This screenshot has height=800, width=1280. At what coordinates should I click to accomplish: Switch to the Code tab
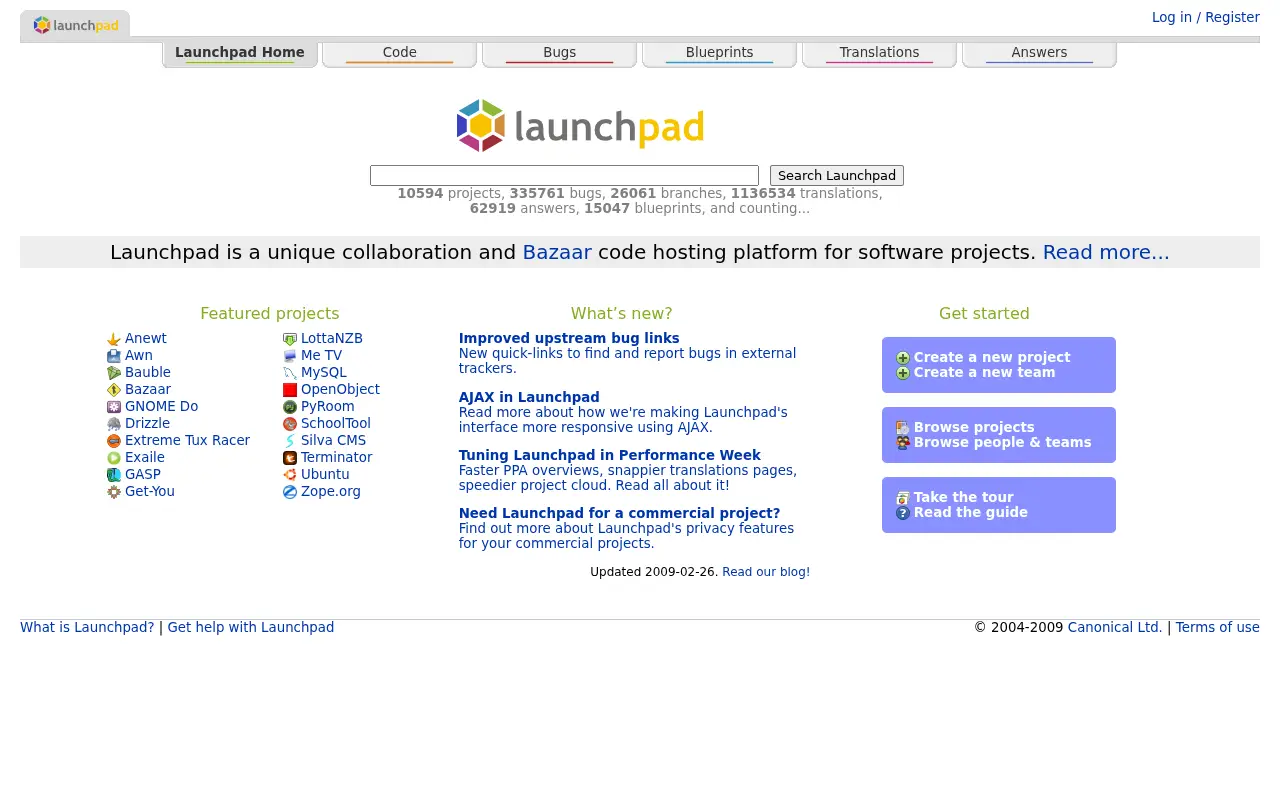tap(400, 54)
